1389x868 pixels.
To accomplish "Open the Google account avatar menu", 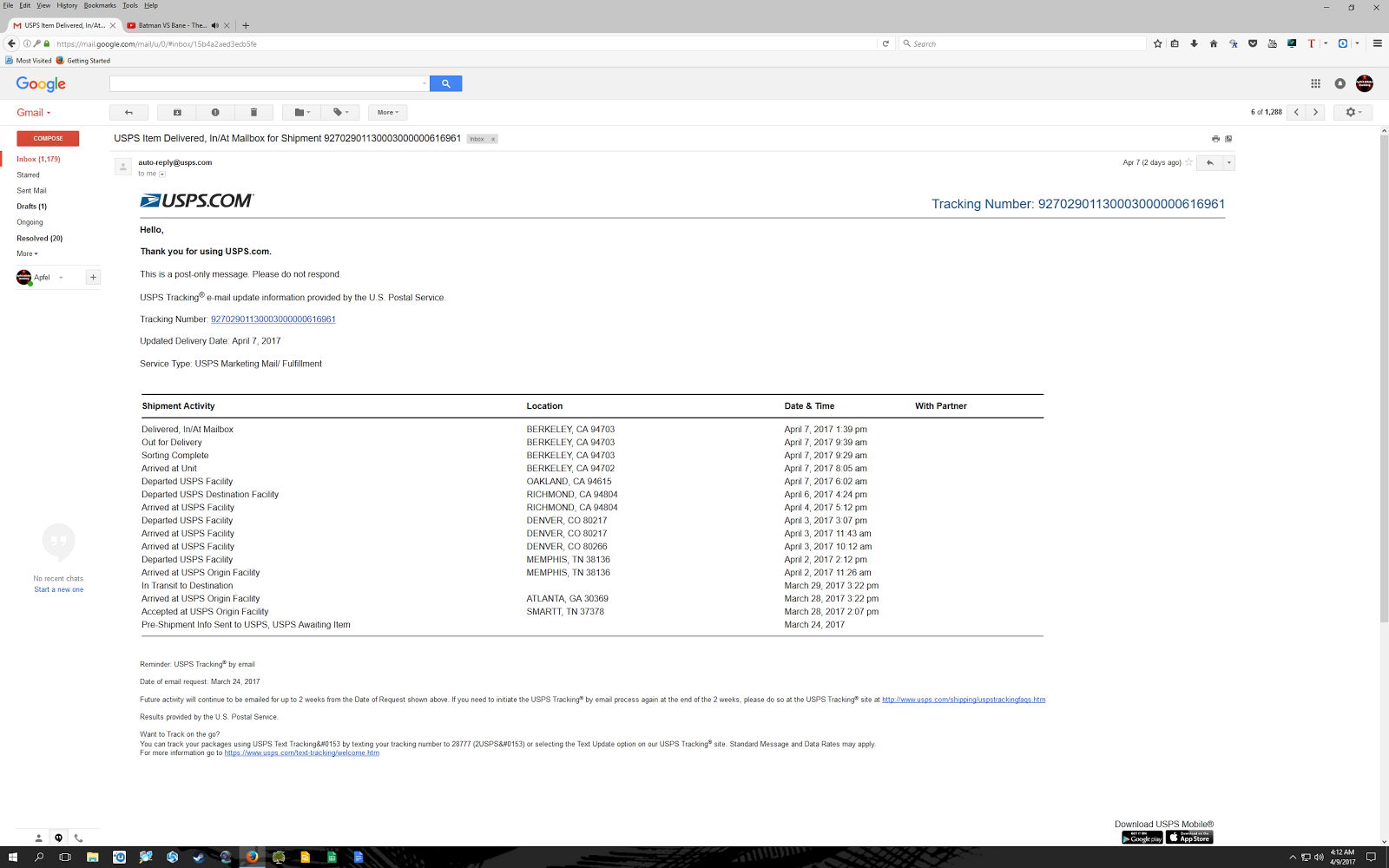I will [x=1365, y=83].
